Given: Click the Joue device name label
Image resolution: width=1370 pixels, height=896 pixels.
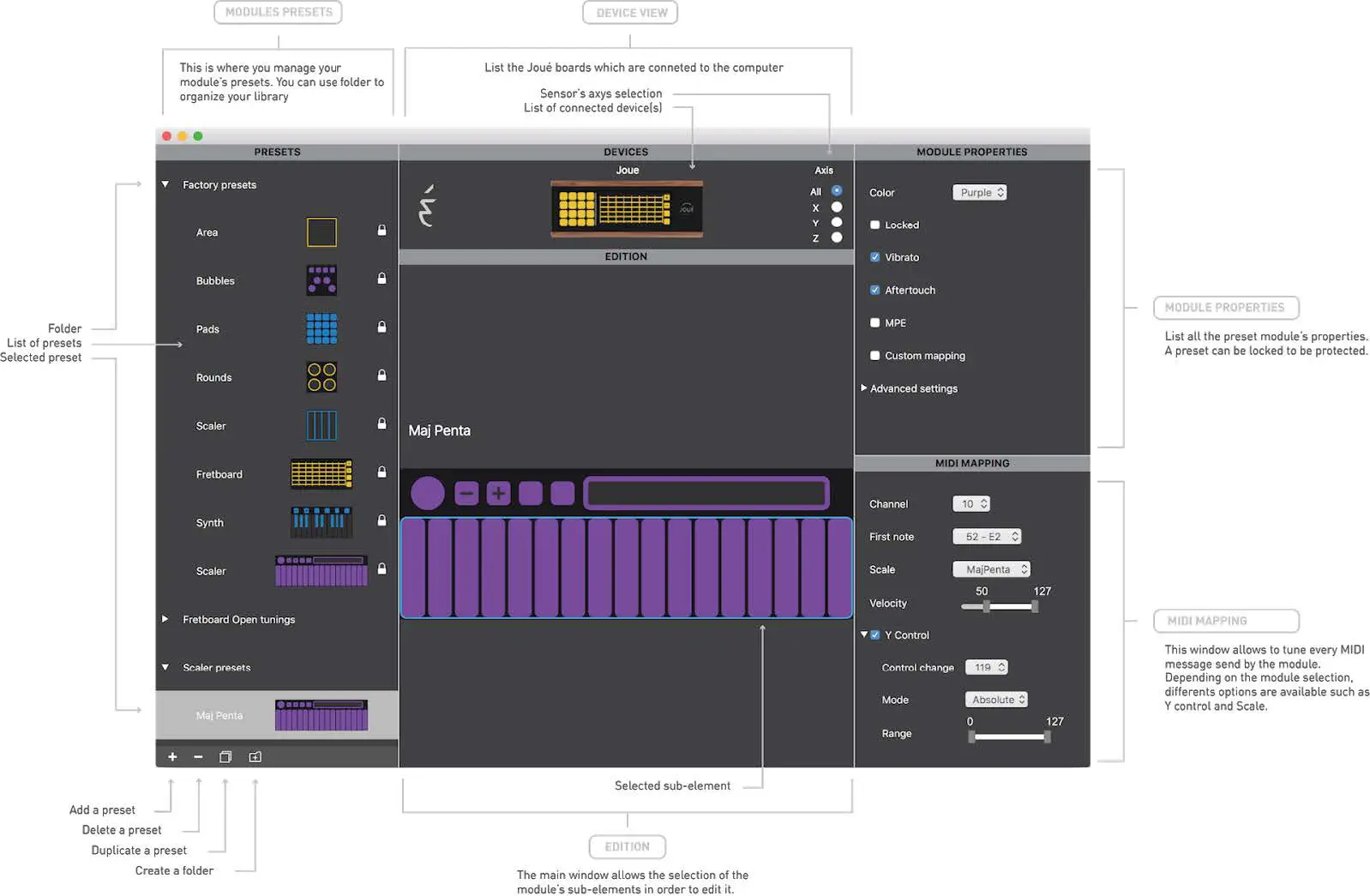Looking at the screenshot, I should point(628,170).
